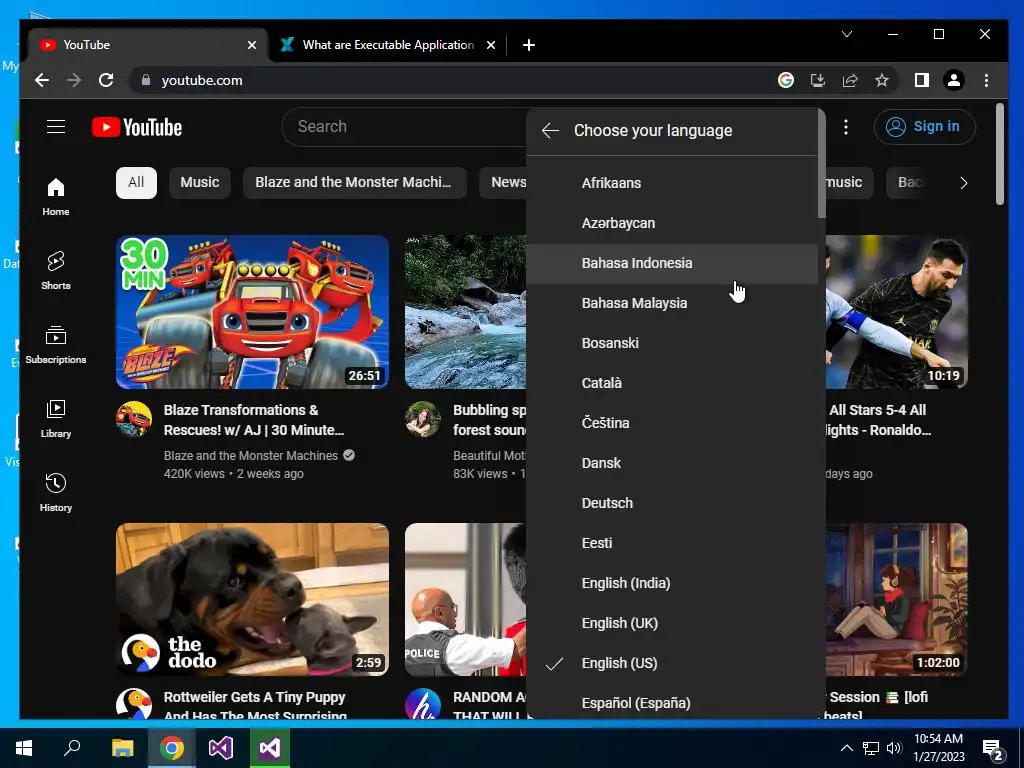
Task: Open the lofi session video thumbnail
Action: [x=897, y=600]
